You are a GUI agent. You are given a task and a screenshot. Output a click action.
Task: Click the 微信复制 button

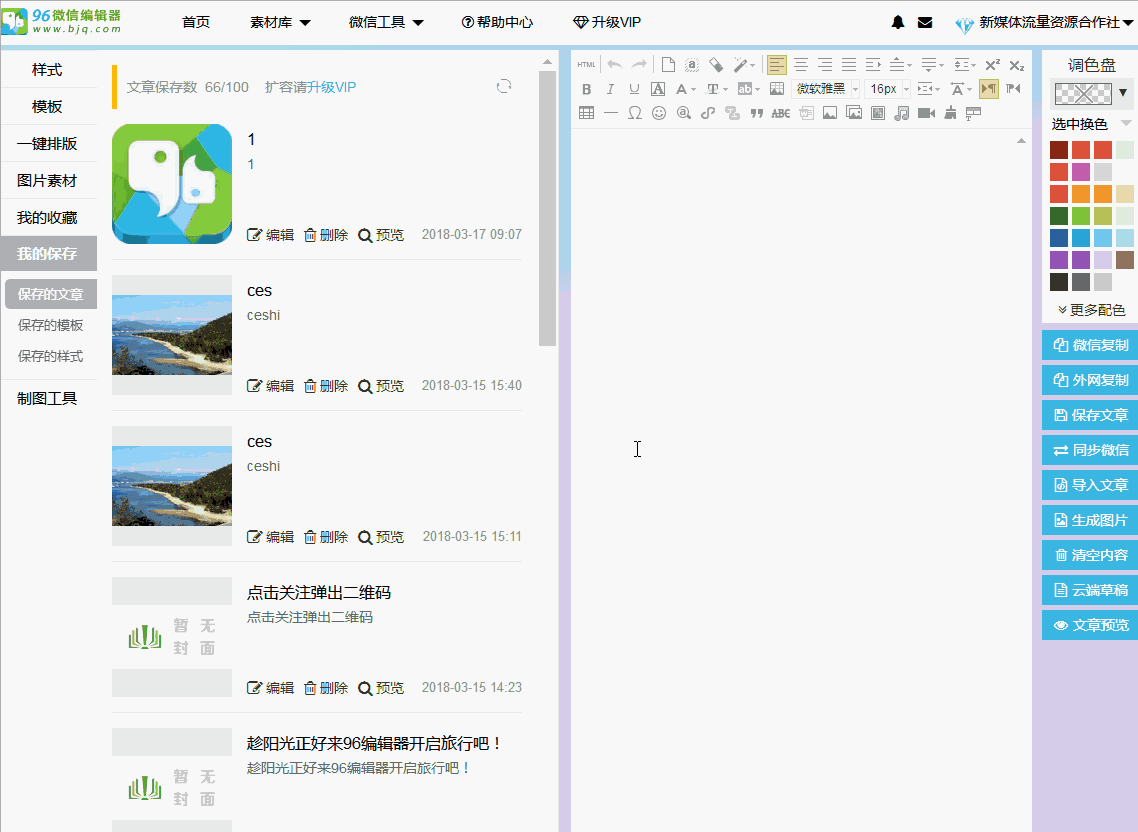[x=1090, y=345]
